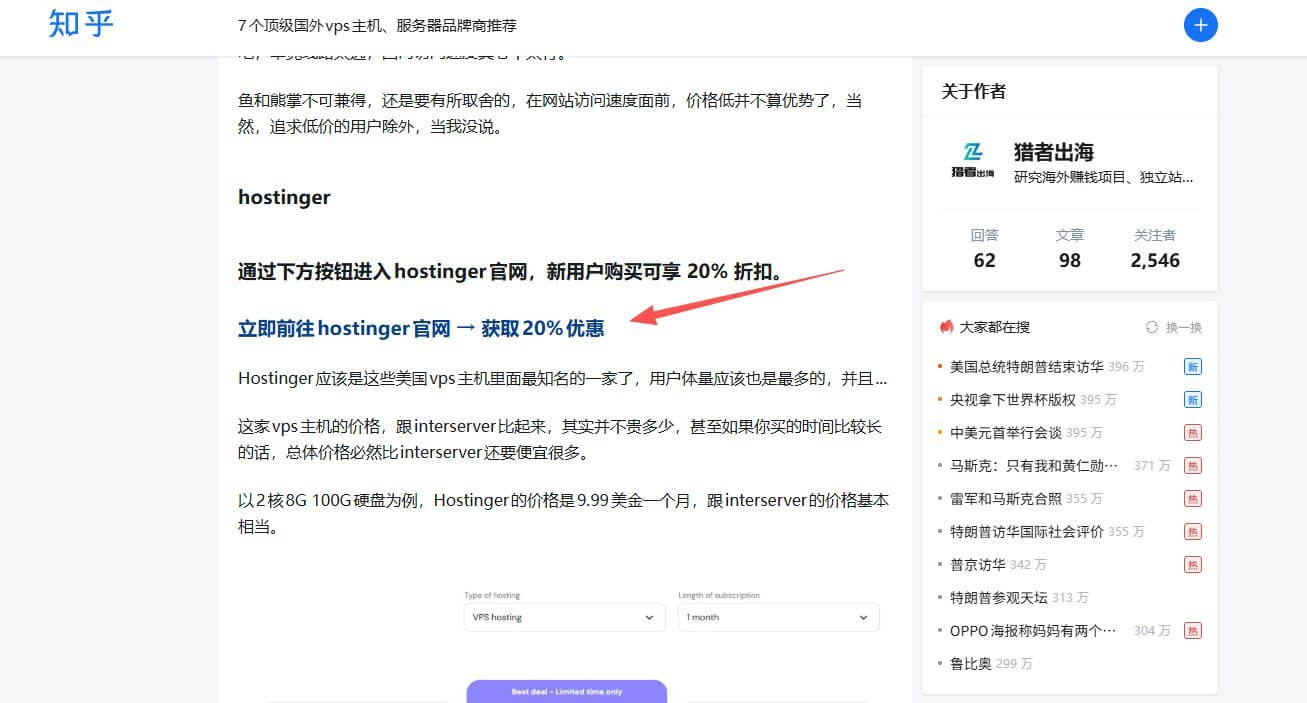Image resolution: width=1307 pixels, height=703 pixels.
Task: Open the Zhihu logo homepage
Action: [x=82, y=24]
